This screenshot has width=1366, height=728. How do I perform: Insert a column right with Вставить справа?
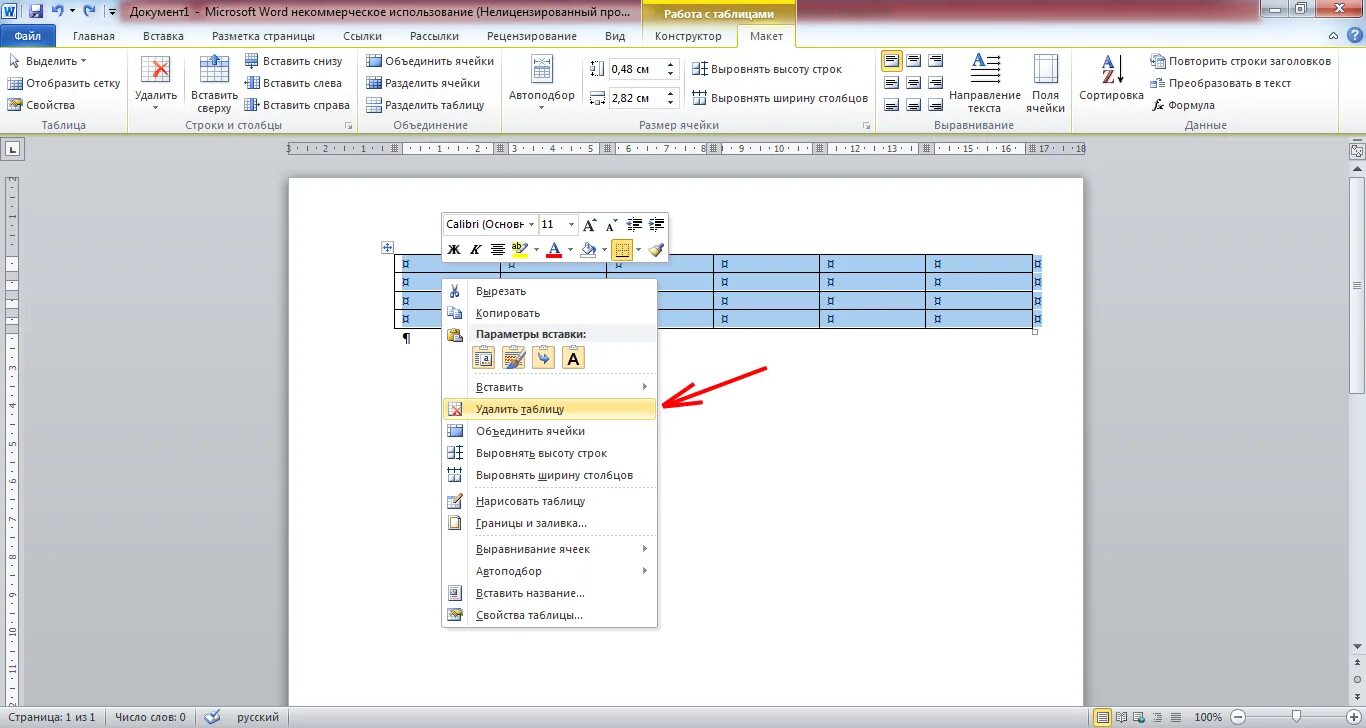[297, 105]
